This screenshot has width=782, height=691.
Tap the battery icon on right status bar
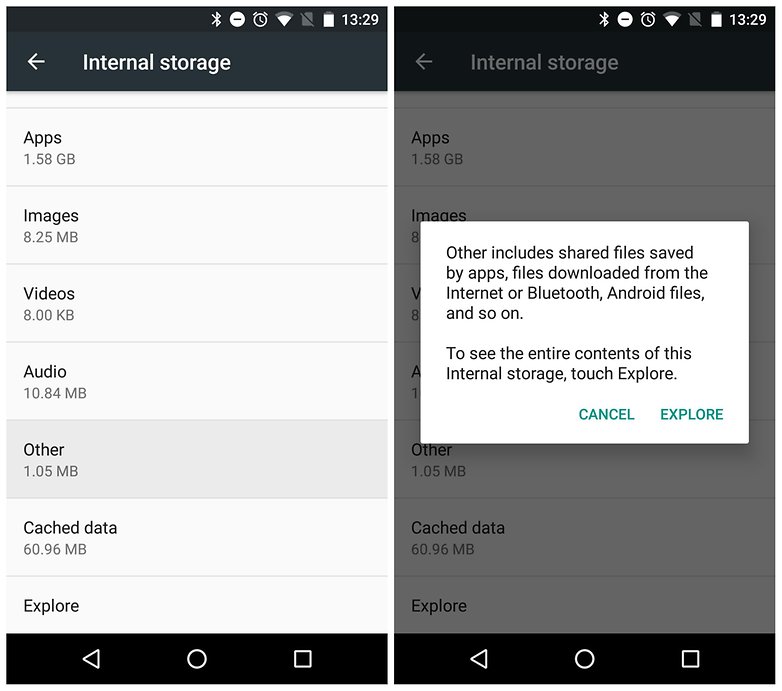click(x=716, y=20)
